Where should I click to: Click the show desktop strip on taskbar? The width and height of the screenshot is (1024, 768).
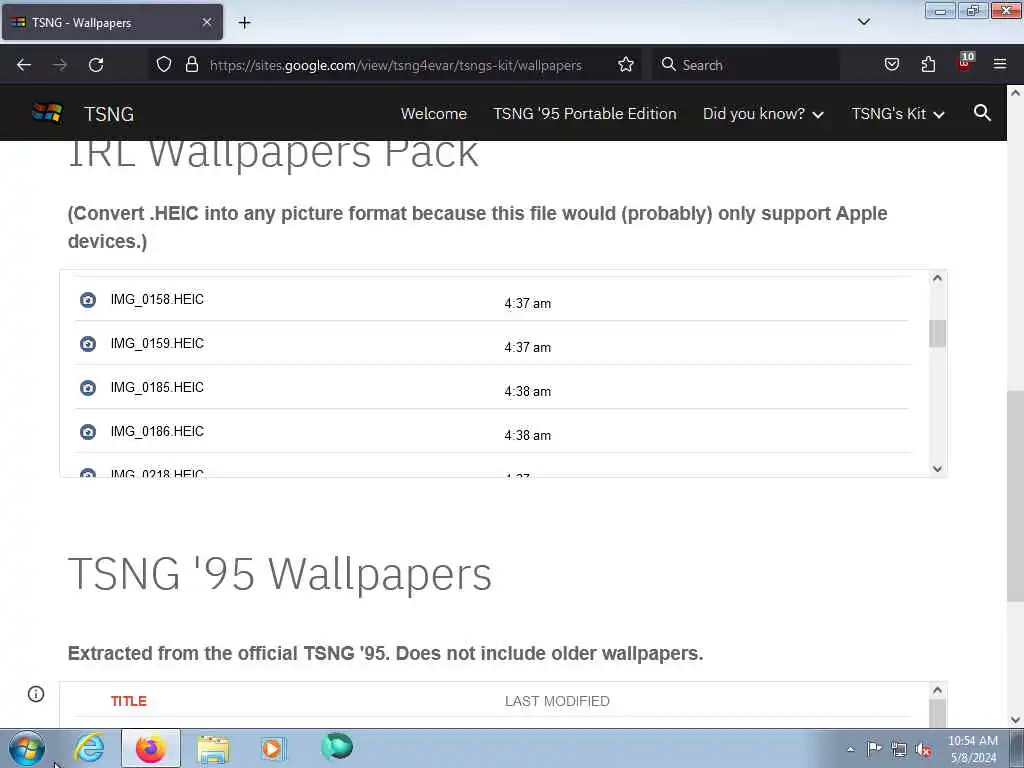[1017, 748]
